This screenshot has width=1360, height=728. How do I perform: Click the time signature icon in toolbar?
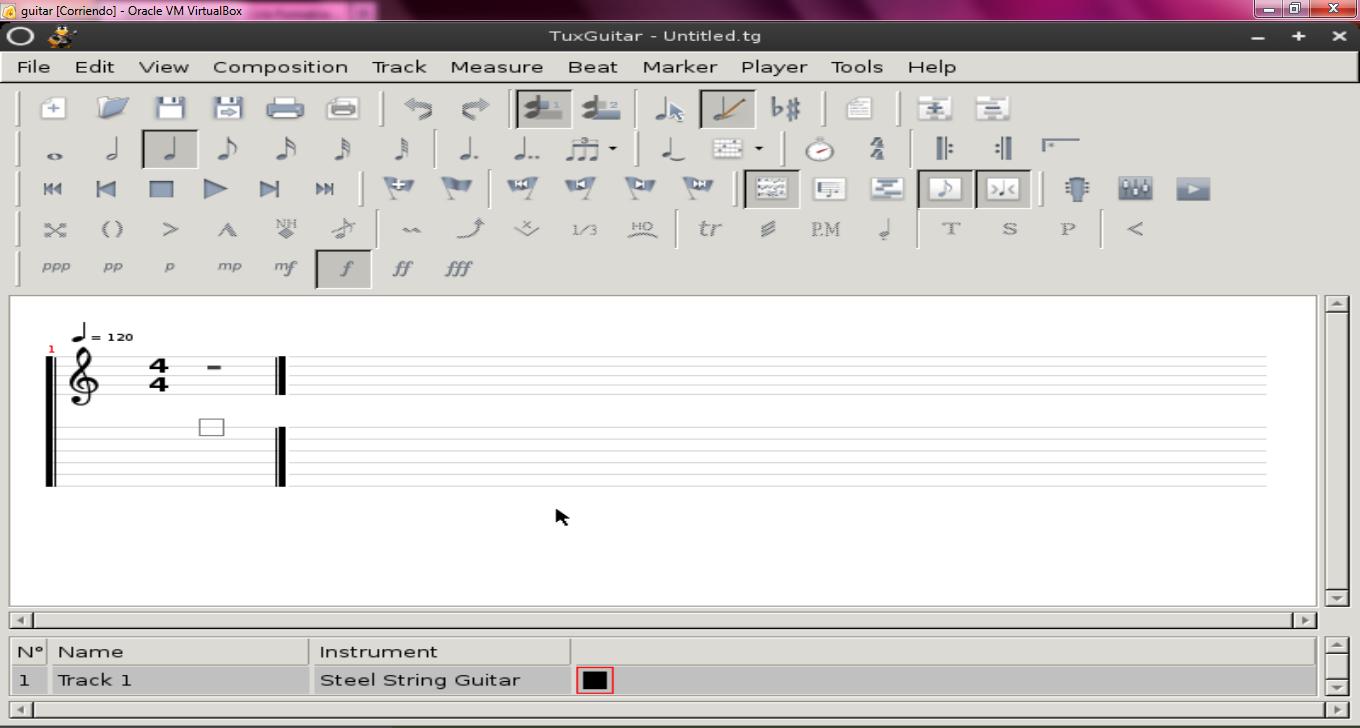pyautogui.click(x=877, y=149)
